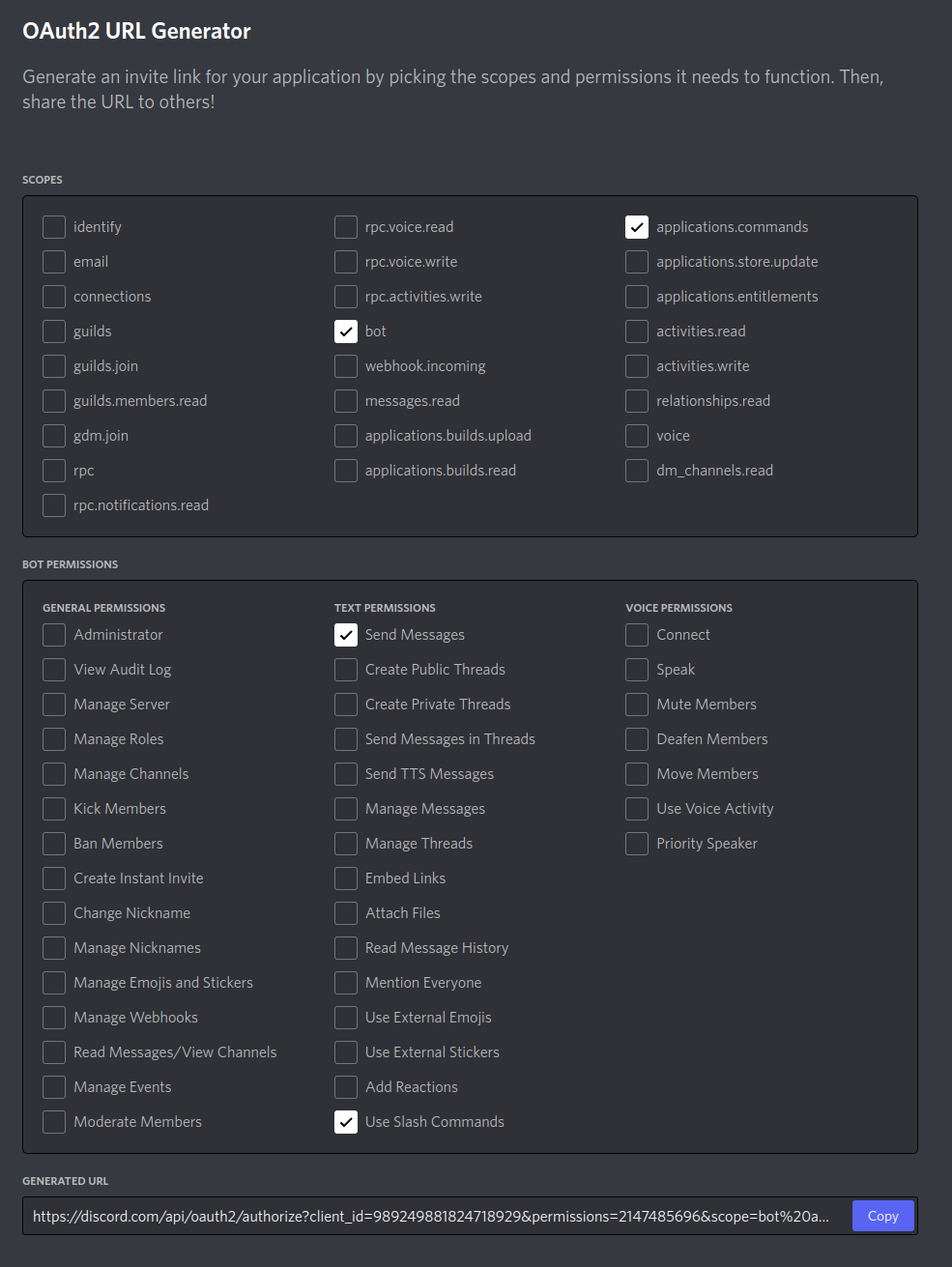The image size is (952, 1267).
Task: Copy the generated URL
Action: coord(882,1216)
